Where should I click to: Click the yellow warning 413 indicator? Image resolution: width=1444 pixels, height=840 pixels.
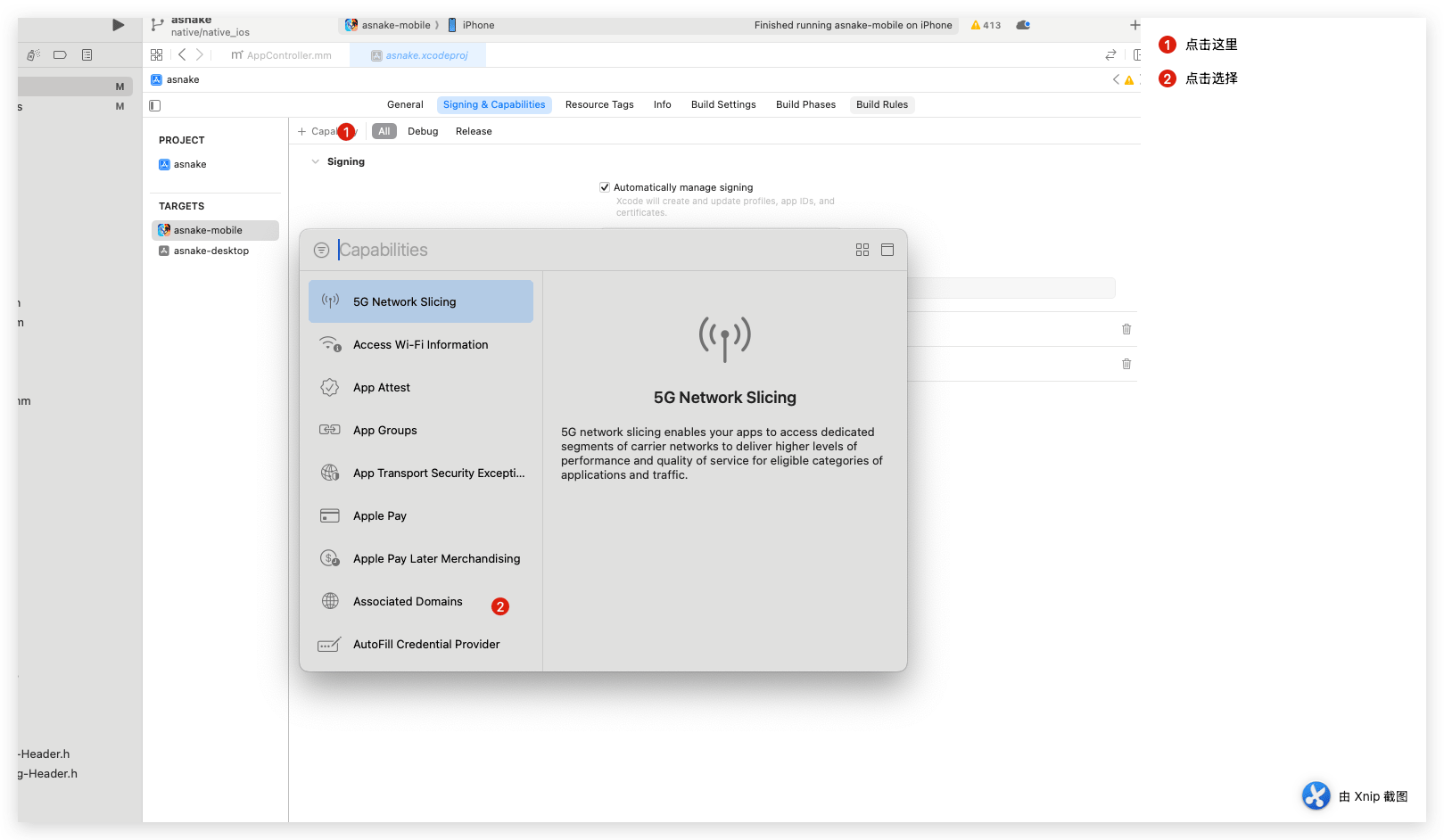pyautogui.click(x=986, y=25)
